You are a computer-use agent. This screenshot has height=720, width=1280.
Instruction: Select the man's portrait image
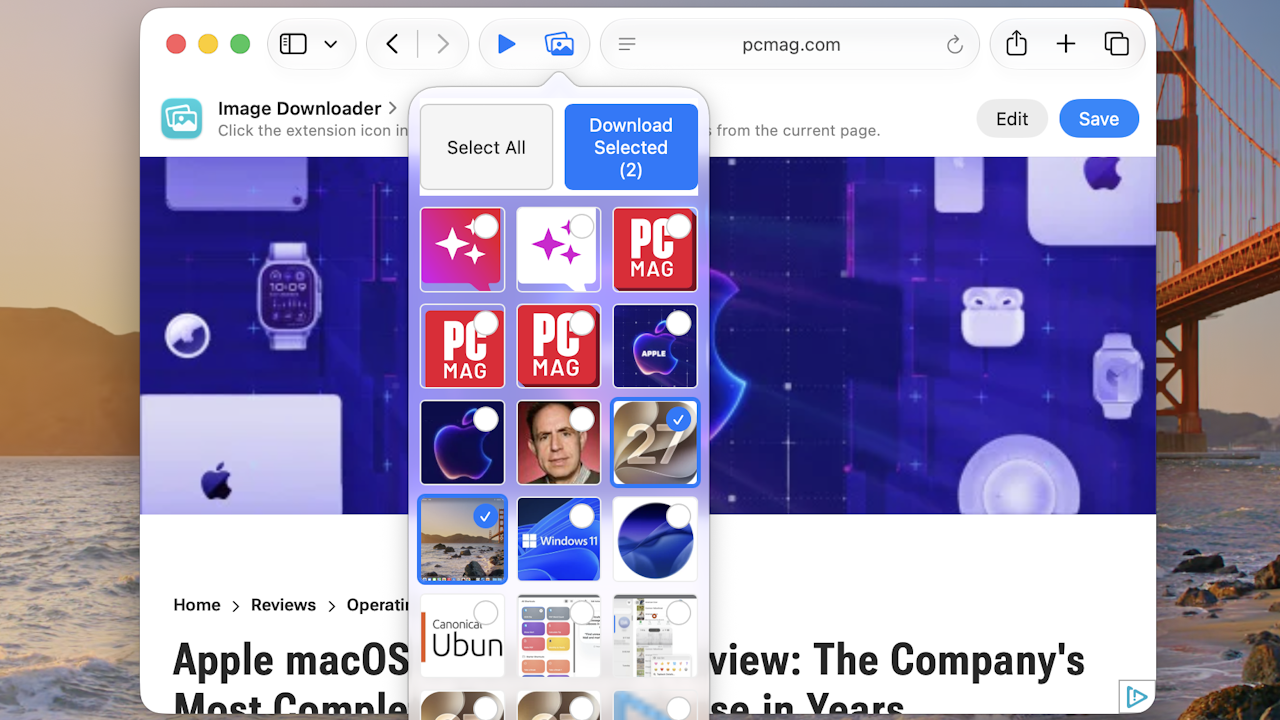click(x=558, y=442)
